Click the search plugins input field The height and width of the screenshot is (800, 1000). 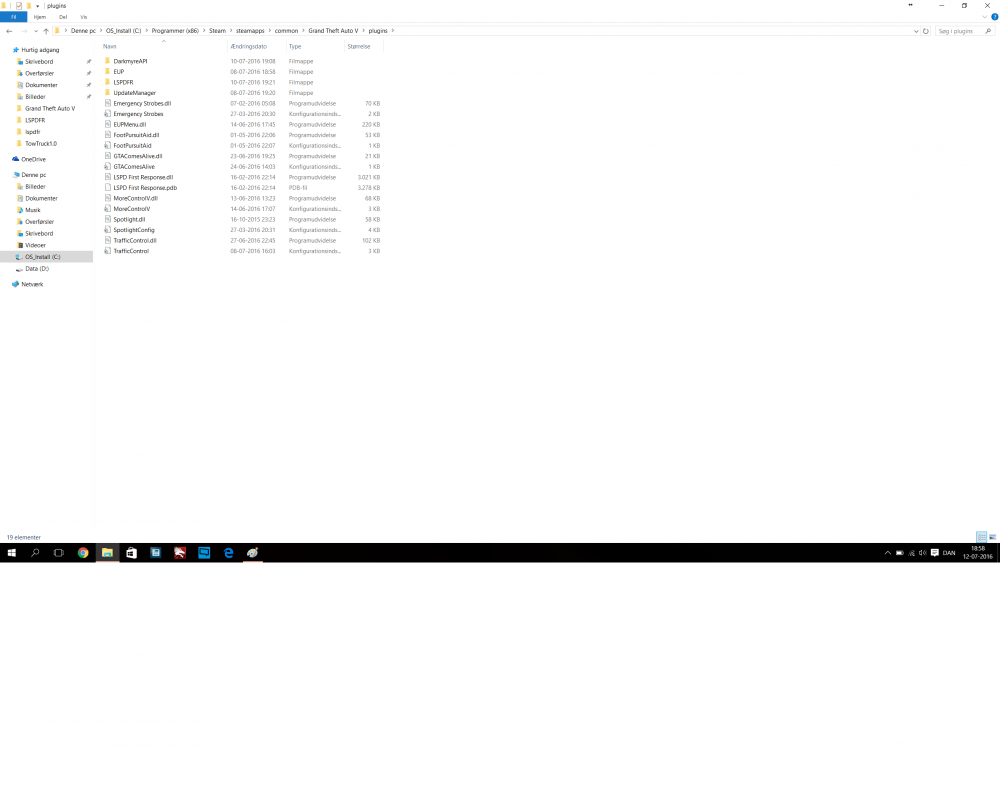click(960, 31)
